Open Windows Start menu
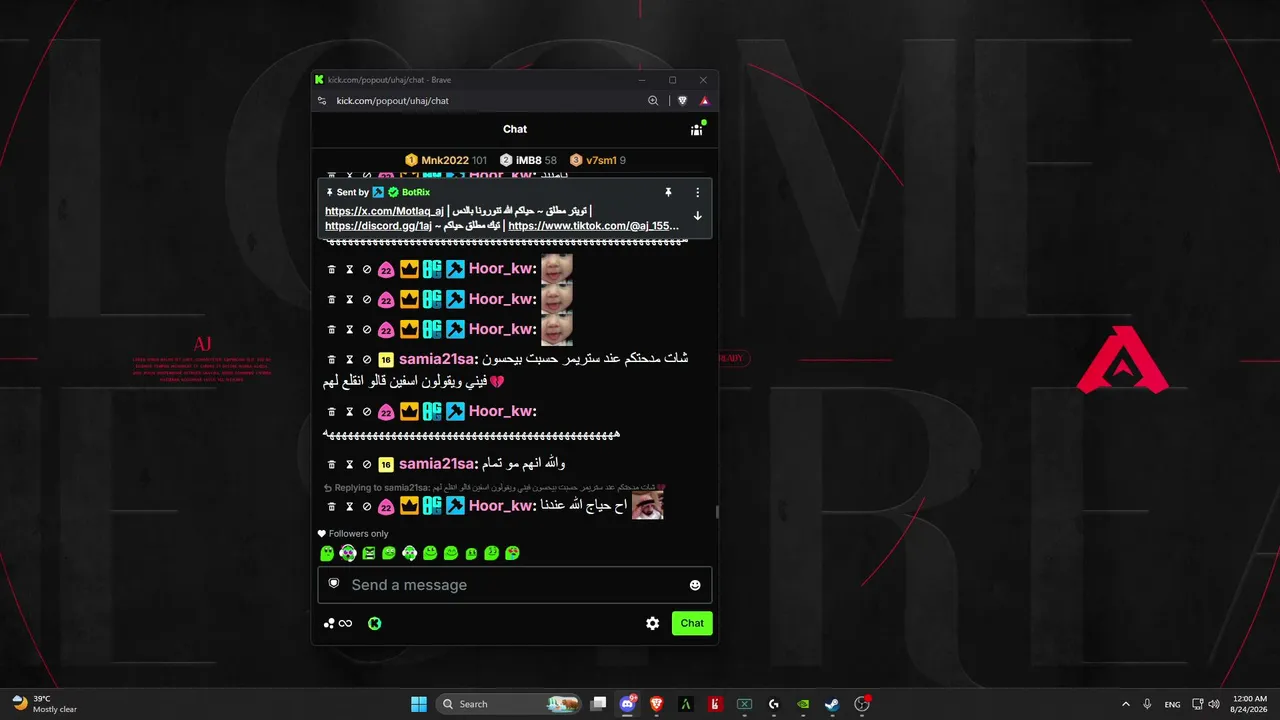Image resolution: width=1280 pixels, height=720 pixels. [x=419, y=704]
